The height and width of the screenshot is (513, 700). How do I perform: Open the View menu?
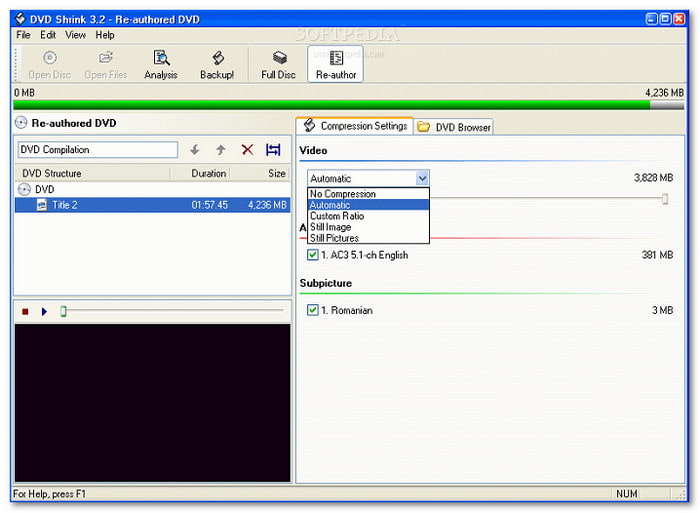coord(75,35)
